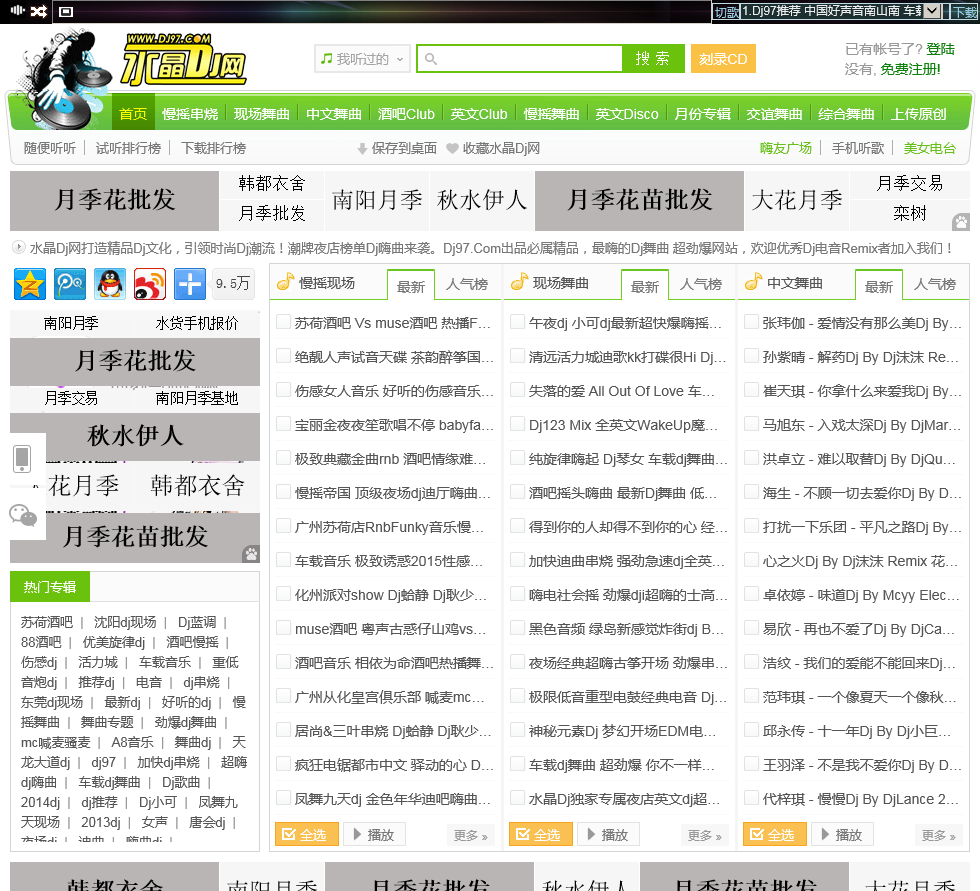Click 更多 link in 中文舞曲 panel

coord(939,835)
